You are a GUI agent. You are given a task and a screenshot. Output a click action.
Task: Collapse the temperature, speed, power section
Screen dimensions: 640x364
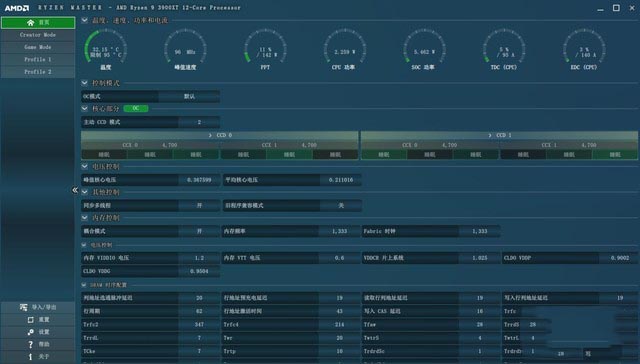tap(84, 20)
